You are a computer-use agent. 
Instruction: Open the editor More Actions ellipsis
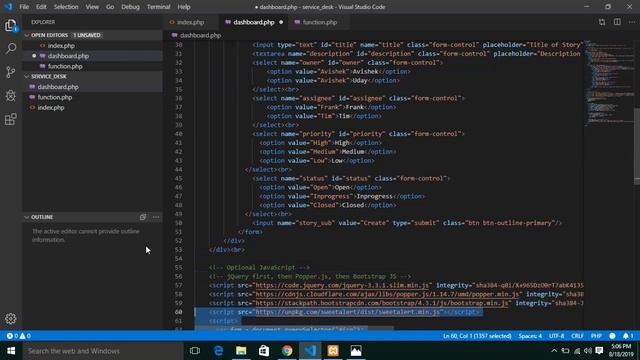click(x=632, y=22)
